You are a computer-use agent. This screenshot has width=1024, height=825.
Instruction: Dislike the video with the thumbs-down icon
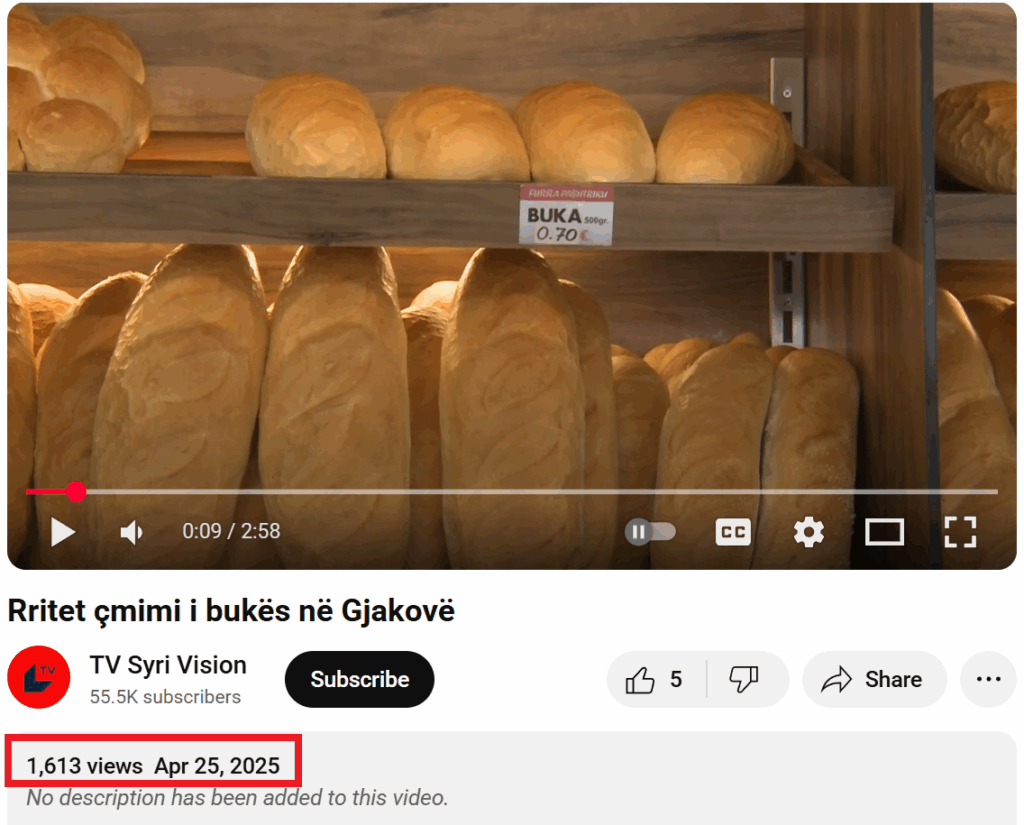(744, 679)
